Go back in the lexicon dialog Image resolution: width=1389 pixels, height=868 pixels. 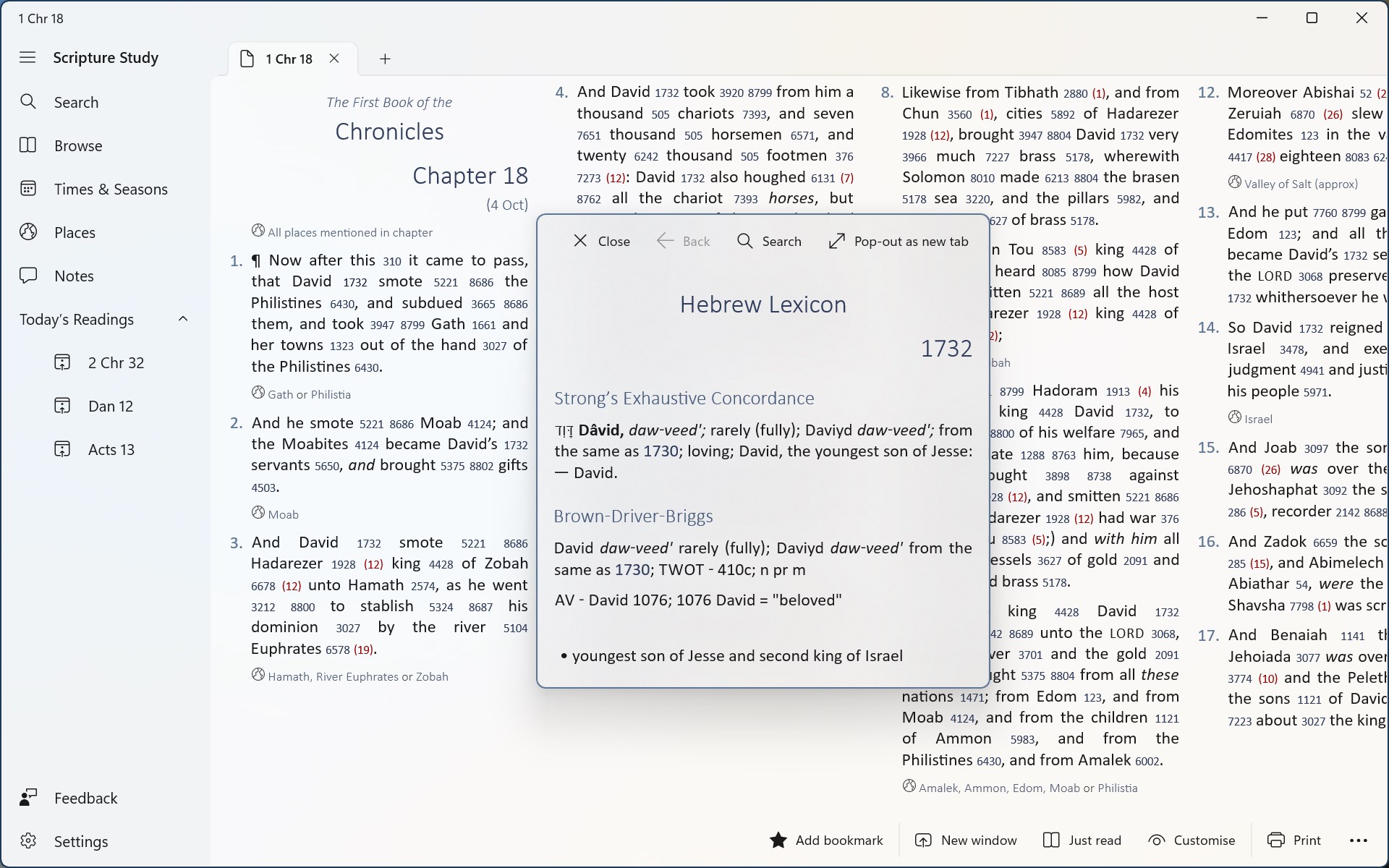coord(683,241)
